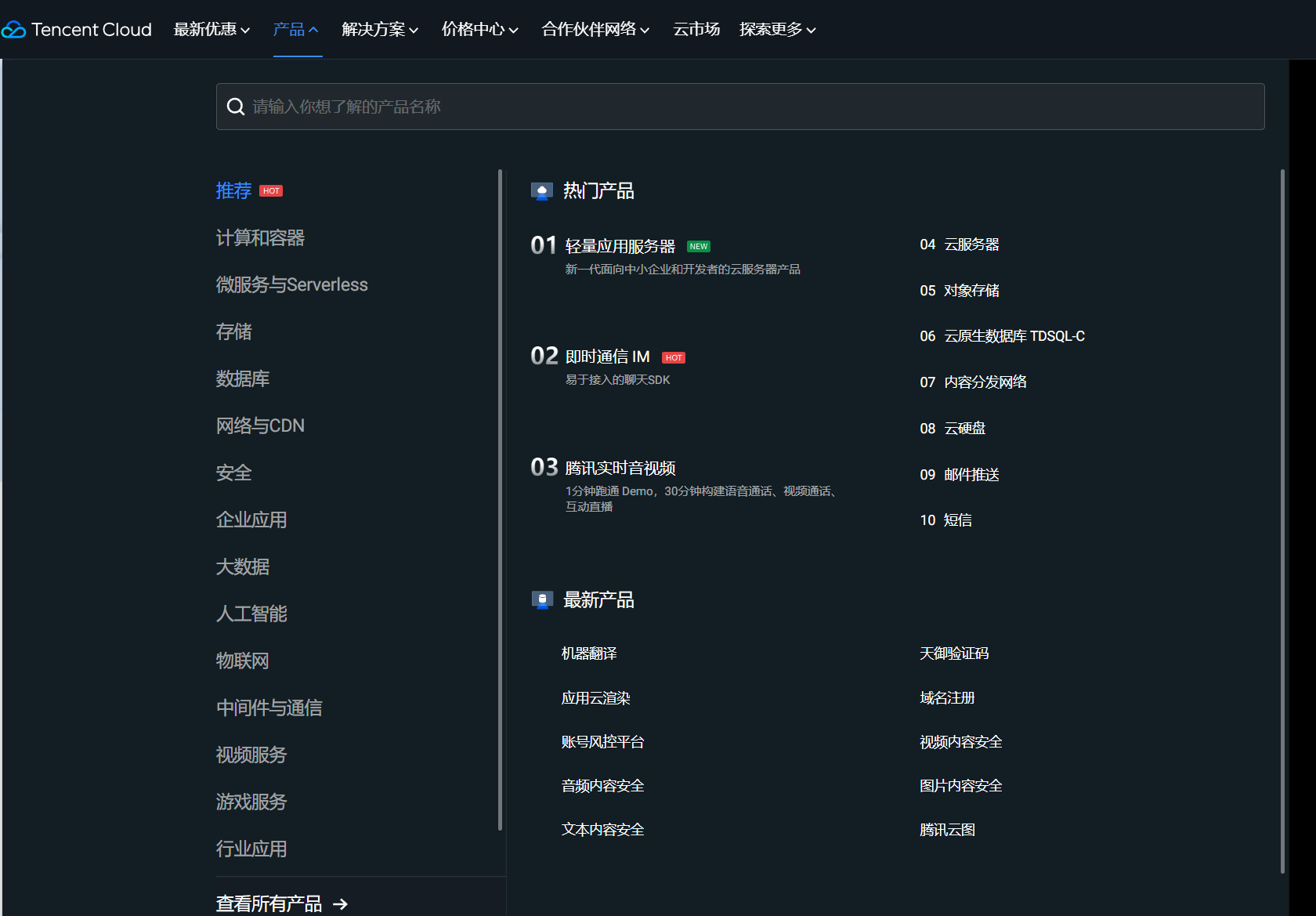1316x916 pixels.
Task: Select the 网络与CDN category
Action: [x=260, y=426]
